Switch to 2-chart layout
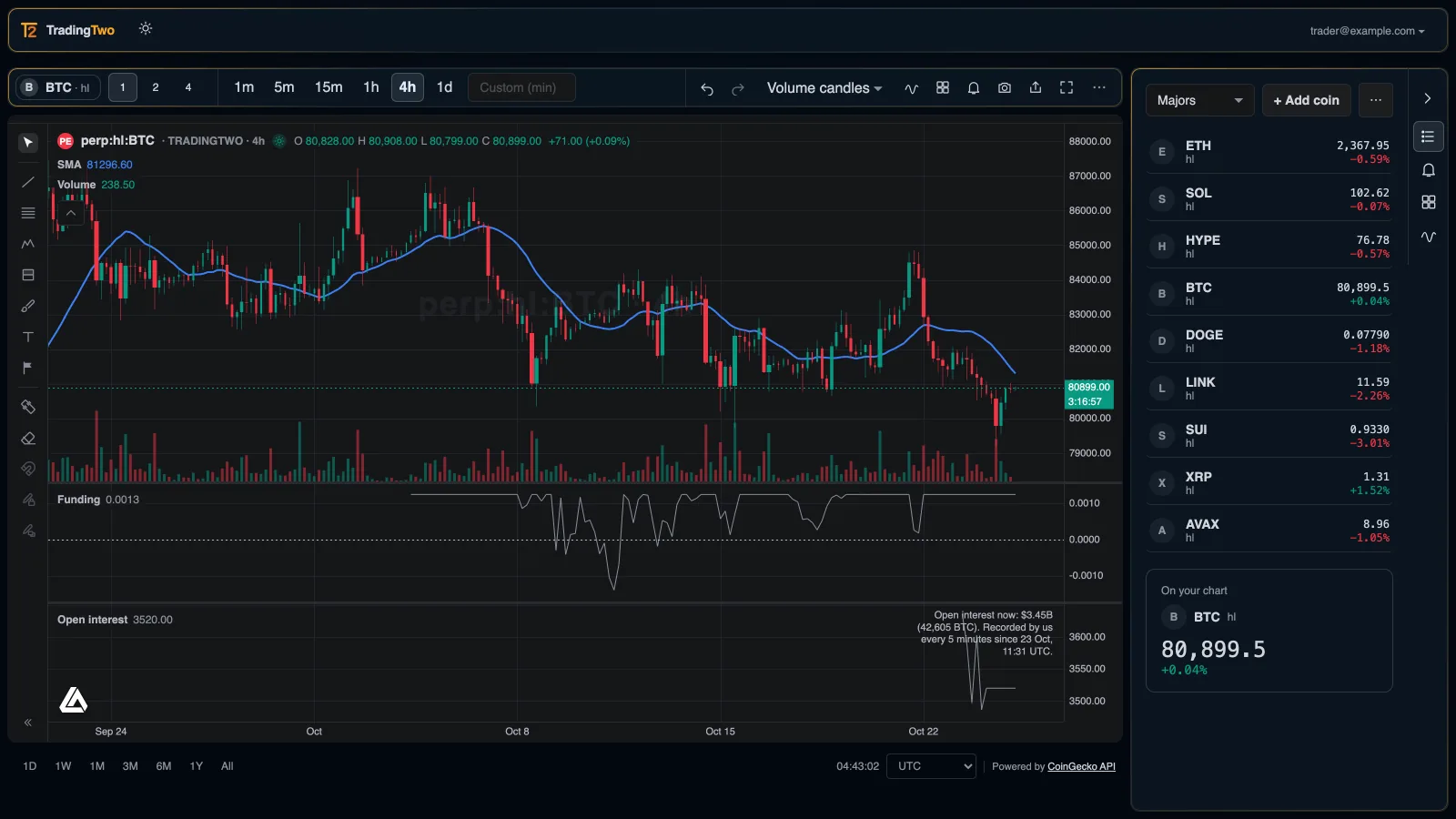Screen dimensions: 1456x819 click(x=156, y=87)
